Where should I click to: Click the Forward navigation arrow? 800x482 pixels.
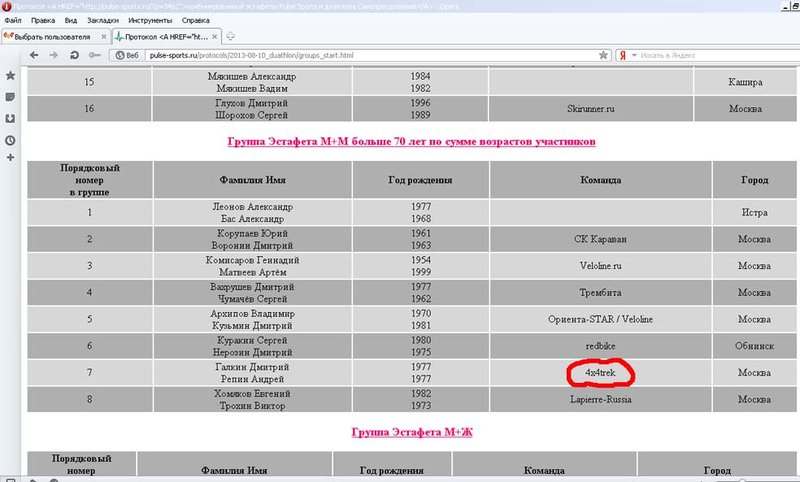click(53, 54)
